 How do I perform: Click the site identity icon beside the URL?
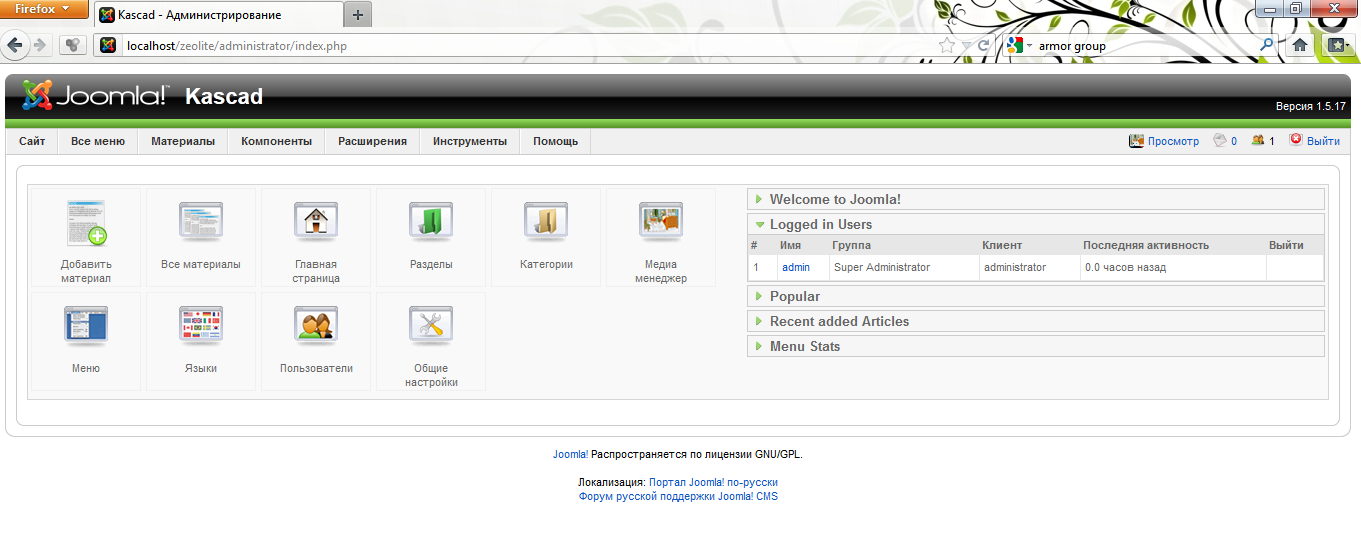click(x=108, y=45)
